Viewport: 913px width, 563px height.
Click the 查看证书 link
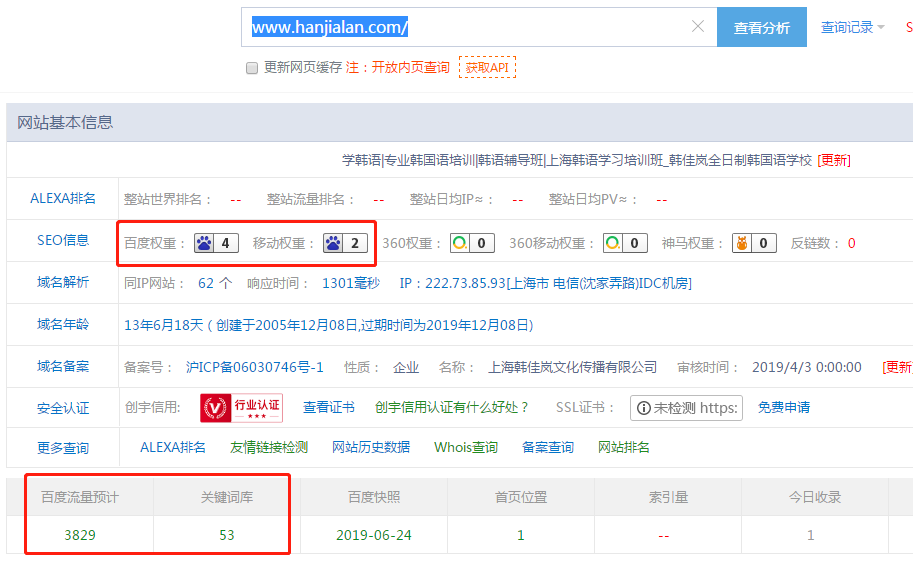[328, 408]
